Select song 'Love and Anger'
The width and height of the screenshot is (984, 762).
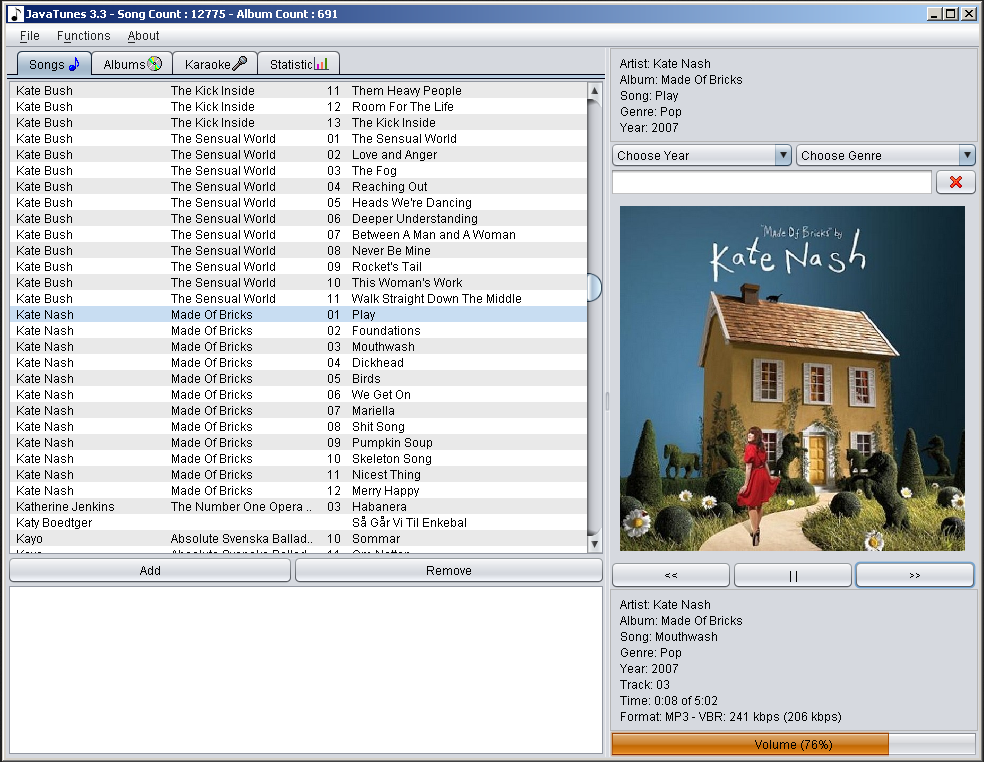coord(299,154)
